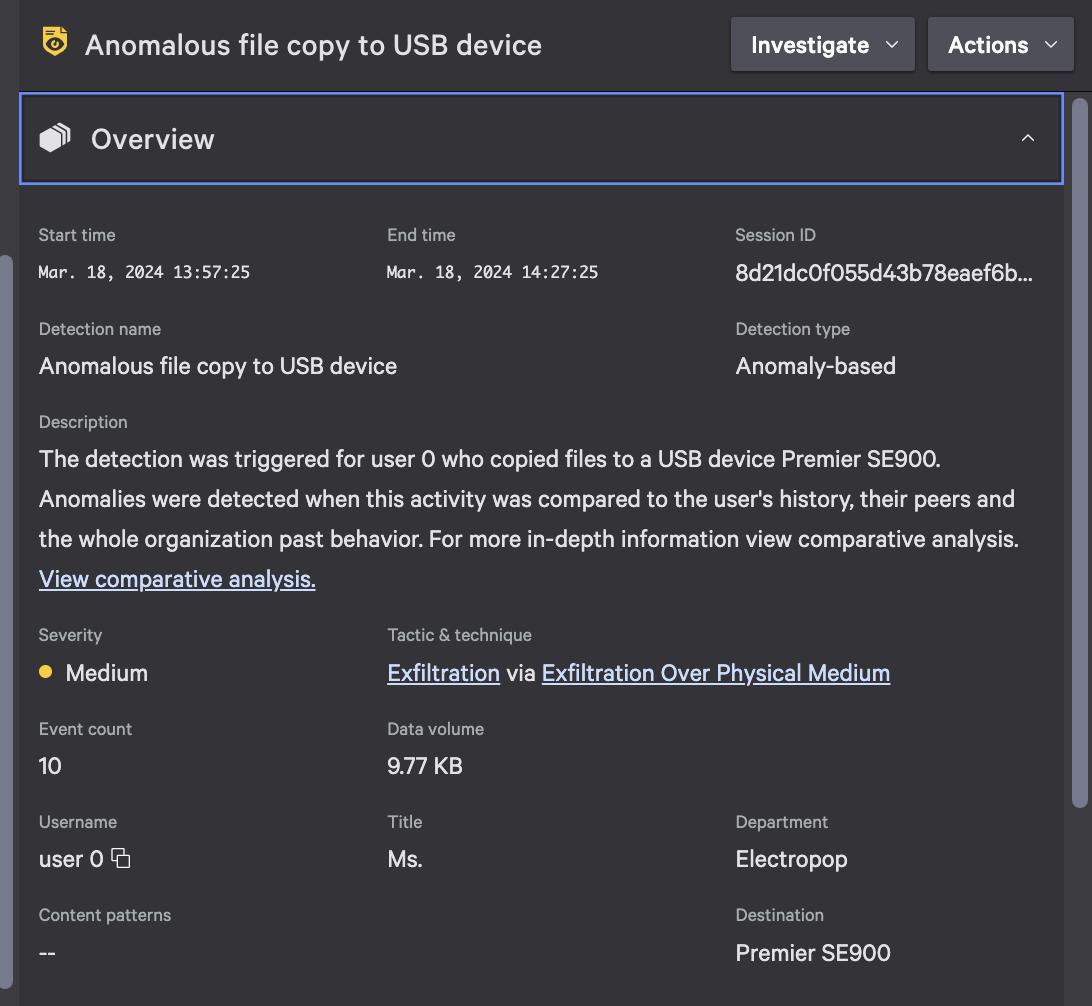The image size is (1092, 1006).
Task: Click the Investigate chevron arrow
Action: click(x=891, y=45)
